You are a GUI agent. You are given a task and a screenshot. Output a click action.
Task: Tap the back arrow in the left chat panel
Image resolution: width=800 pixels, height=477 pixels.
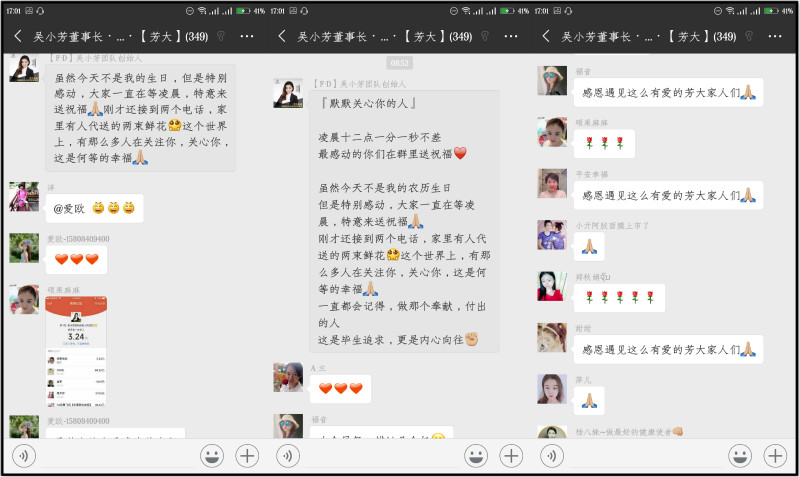coord(18,36)
